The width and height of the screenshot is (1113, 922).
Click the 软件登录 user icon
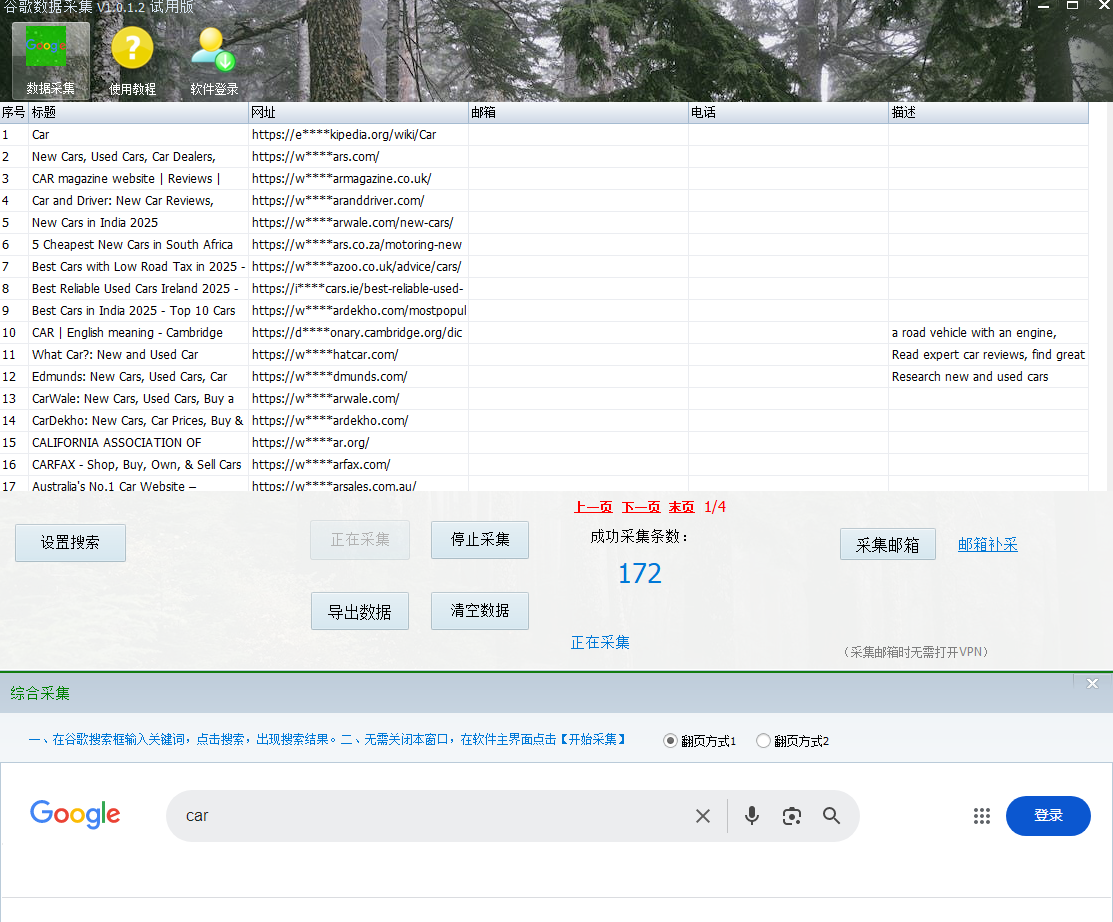pyautogui.click(x=214, y=61)
